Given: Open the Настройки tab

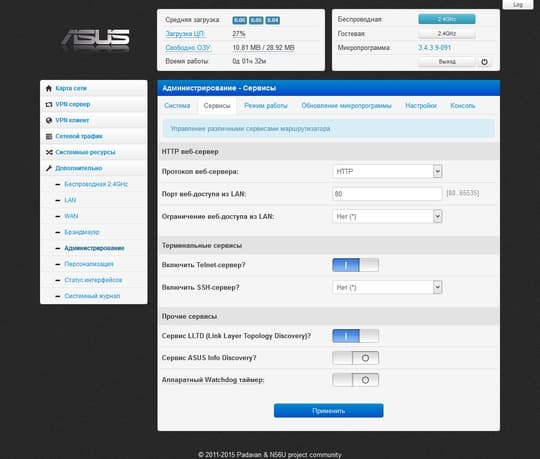Looking at the screenshot, I should coord(421,106).
